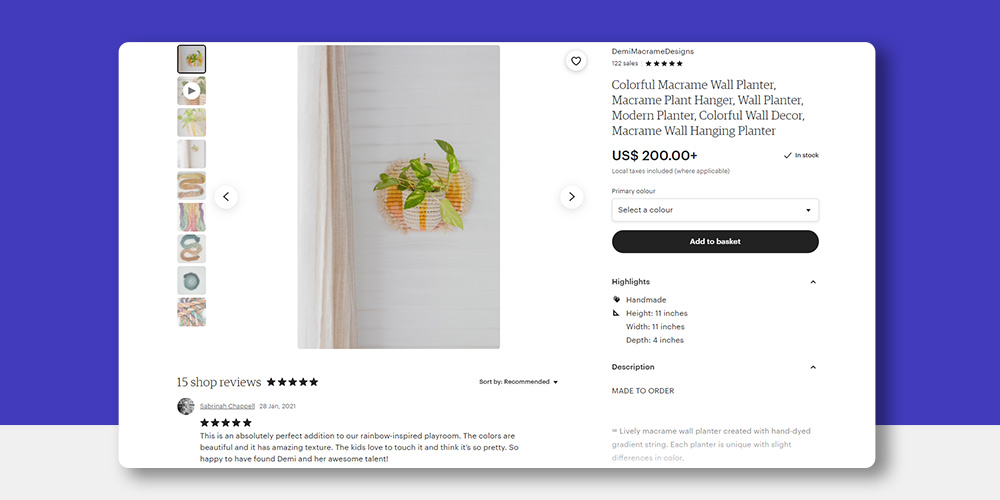This screenshot has height=500, width=1000.
Task: Click the shop's five-star rating
Action: pos(664,64)
